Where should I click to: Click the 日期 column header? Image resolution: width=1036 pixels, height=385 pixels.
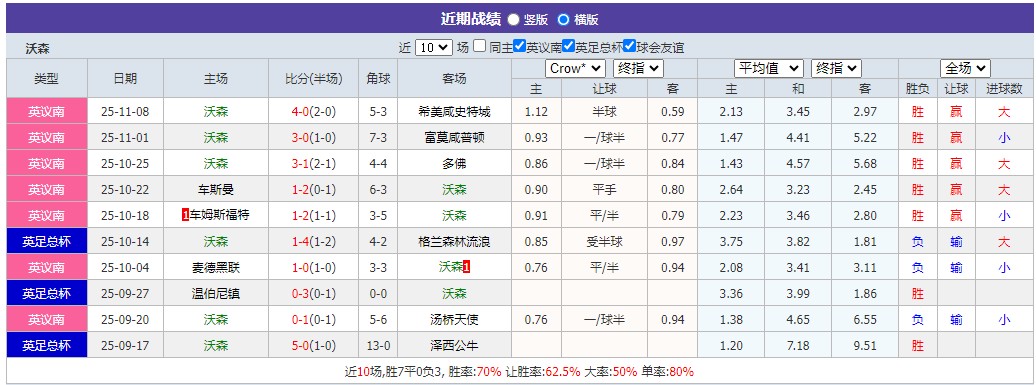[x=125, y=79]
